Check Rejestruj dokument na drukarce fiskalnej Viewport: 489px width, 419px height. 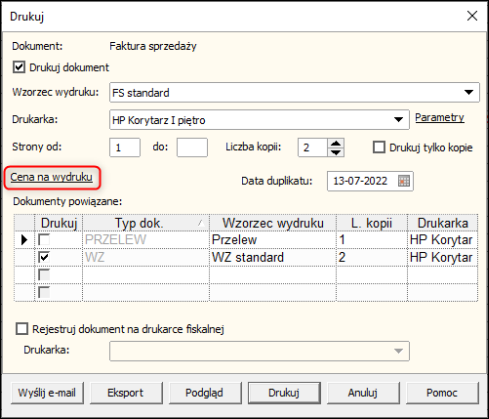[x=22, y=329]
